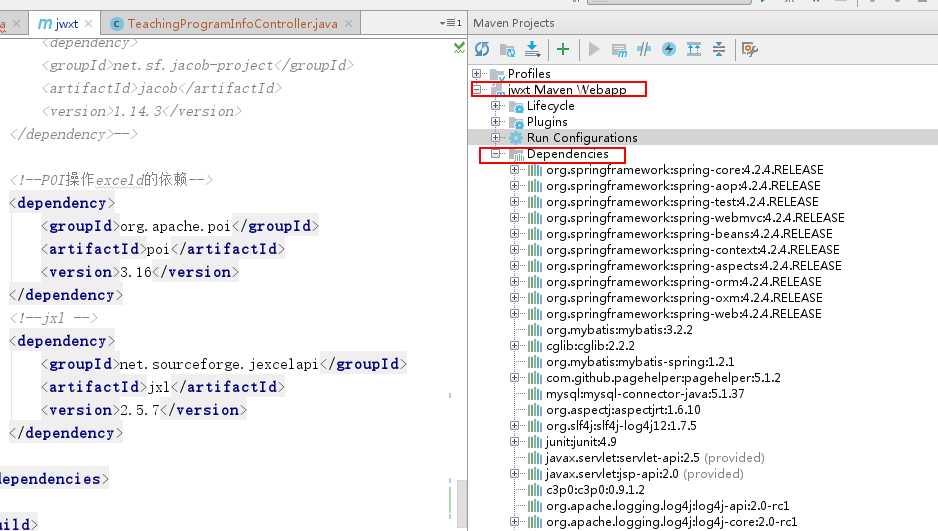
Task: Select spring-oxm:4.2.4.RELEASE dependency
Action: [684, 298]
